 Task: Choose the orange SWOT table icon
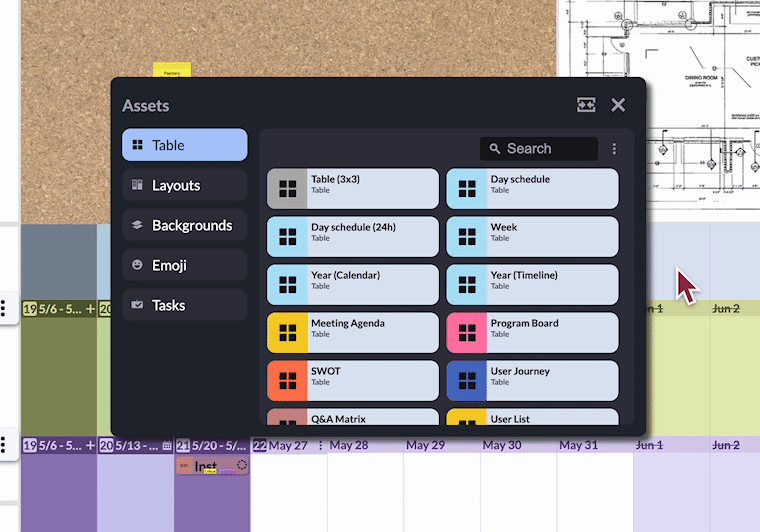point(288,380)
